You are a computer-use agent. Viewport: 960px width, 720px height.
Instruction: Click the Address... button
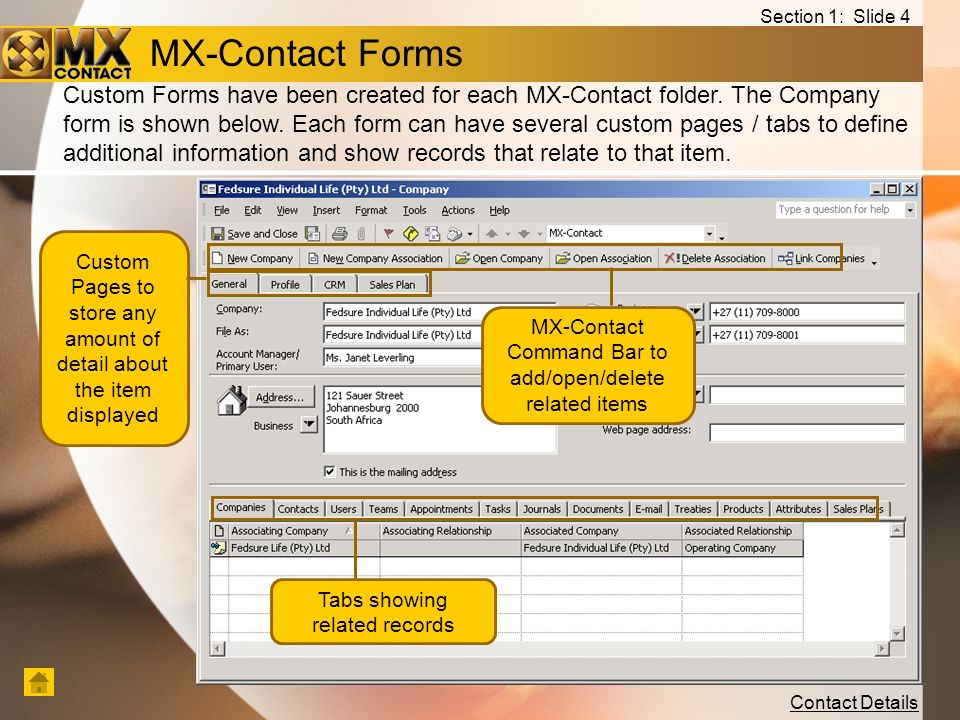tap(280, 397)
